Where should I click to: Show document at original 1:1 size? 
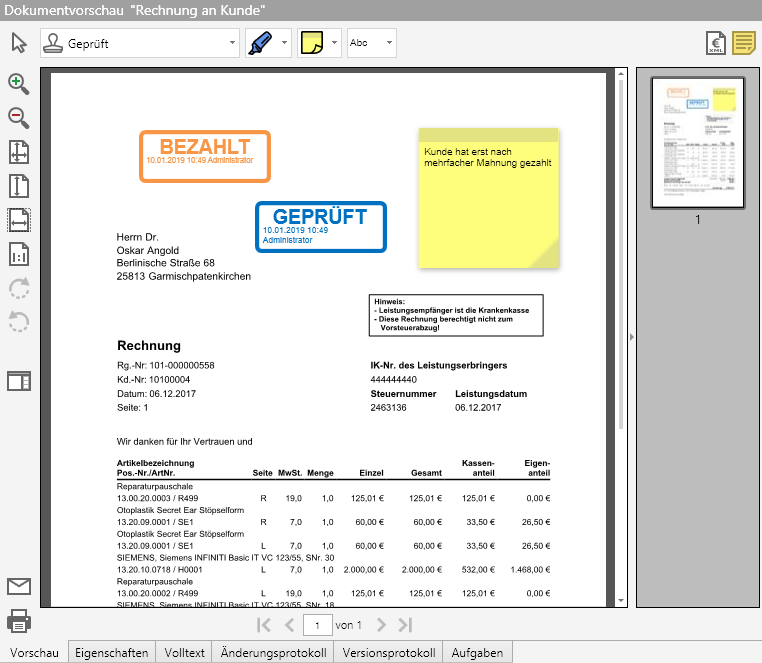coord(19,254)
